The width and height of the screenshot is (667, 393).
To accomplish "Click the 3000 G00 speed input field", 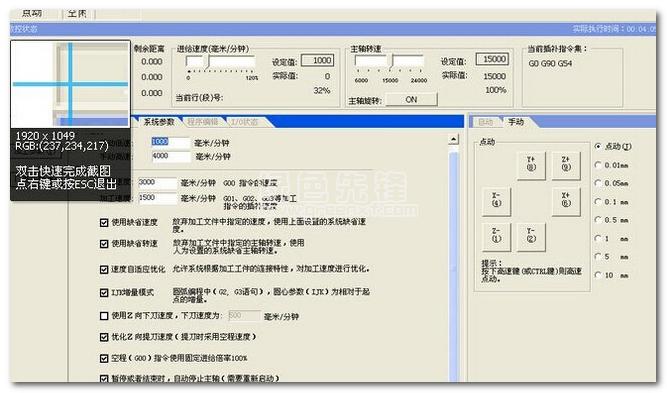I will (157, 182).
